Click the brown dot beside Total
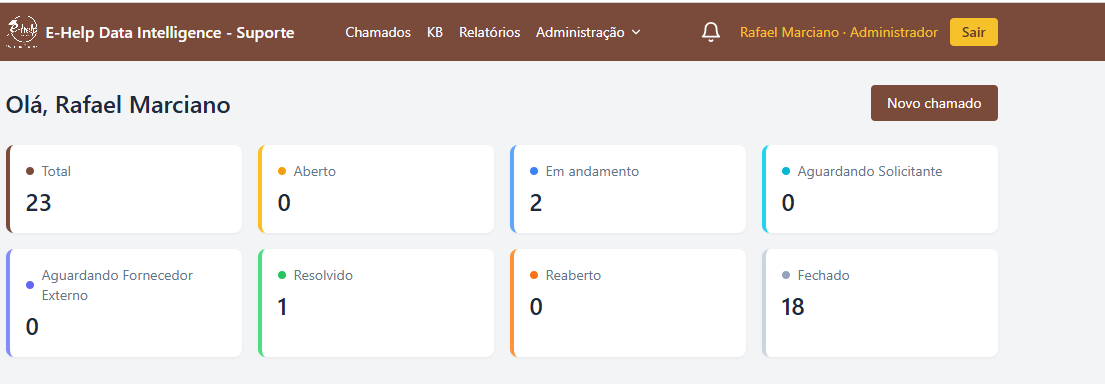The image size is (1105, 384). [30, 171]
